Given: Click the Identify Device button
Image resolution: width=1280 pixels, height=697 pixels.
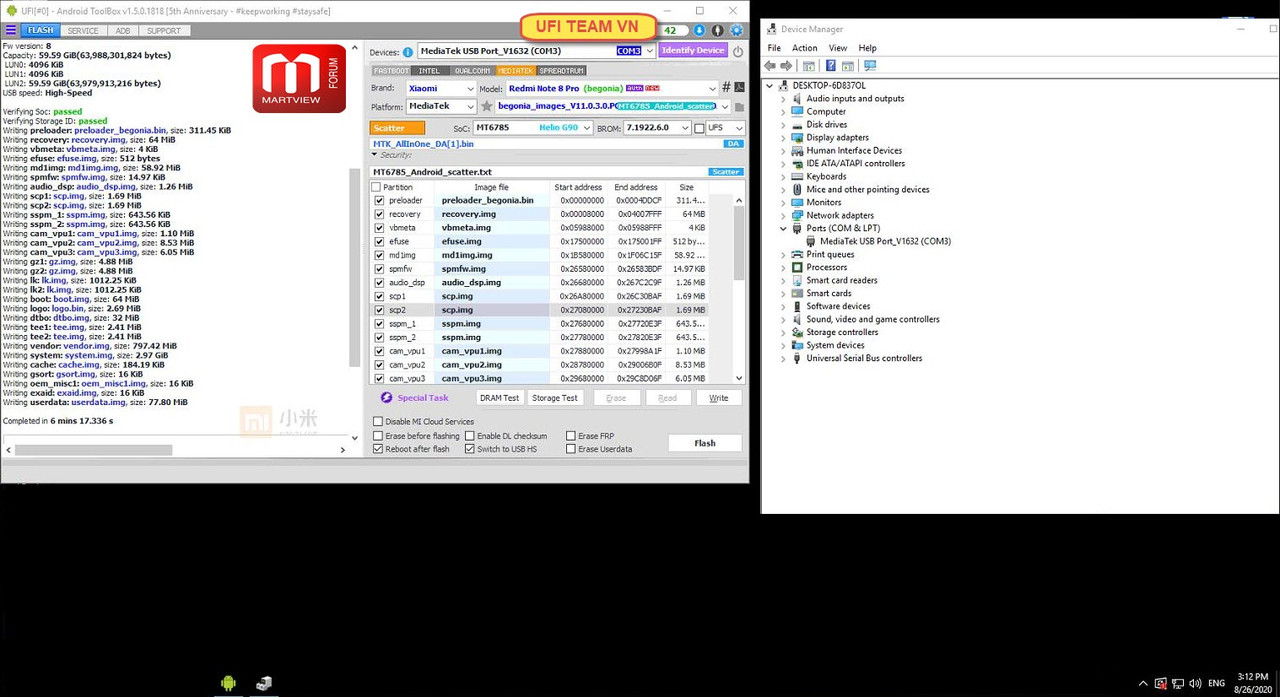Looking at the screenshot, I should (692, 51).
